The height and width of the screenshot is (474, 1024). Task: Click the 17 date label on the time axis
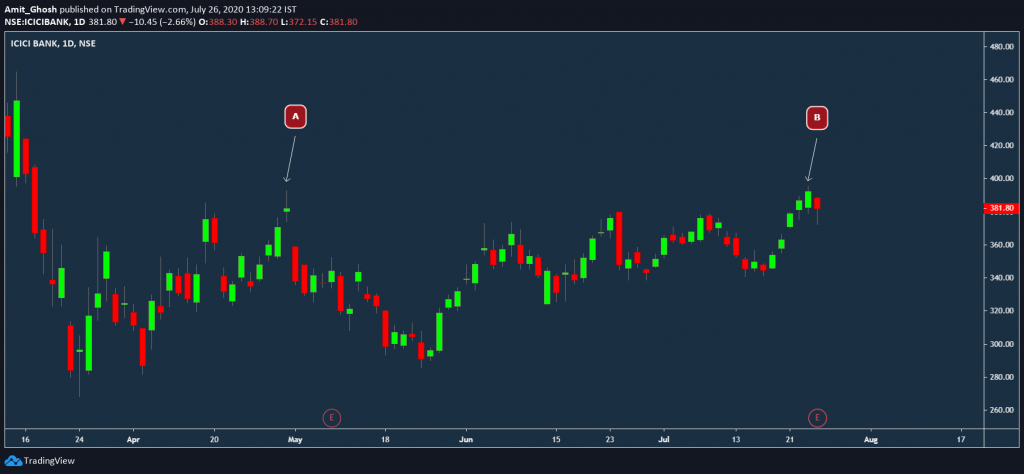pyautogui.click(x=961, y=440)
